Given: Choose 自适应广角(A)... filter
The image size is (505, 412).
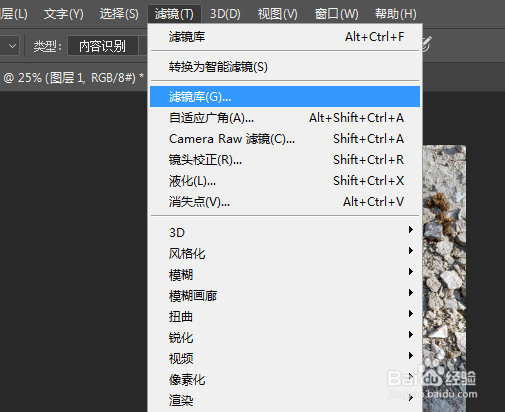Looking at the screenshot, I should pyautogui.click(x=285, y=118).
